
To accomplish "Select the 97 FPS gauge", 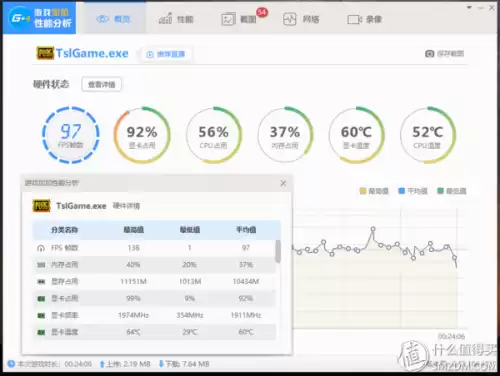I will click(71, 135).
